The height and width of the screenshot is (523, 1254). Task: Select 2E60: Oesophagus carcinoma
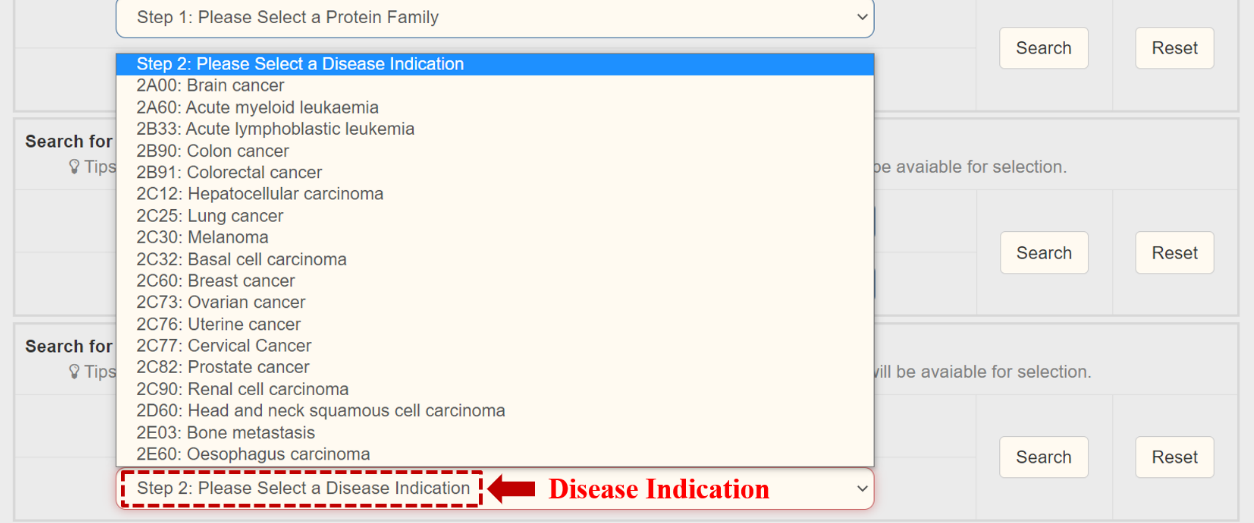tap(254, 454)
